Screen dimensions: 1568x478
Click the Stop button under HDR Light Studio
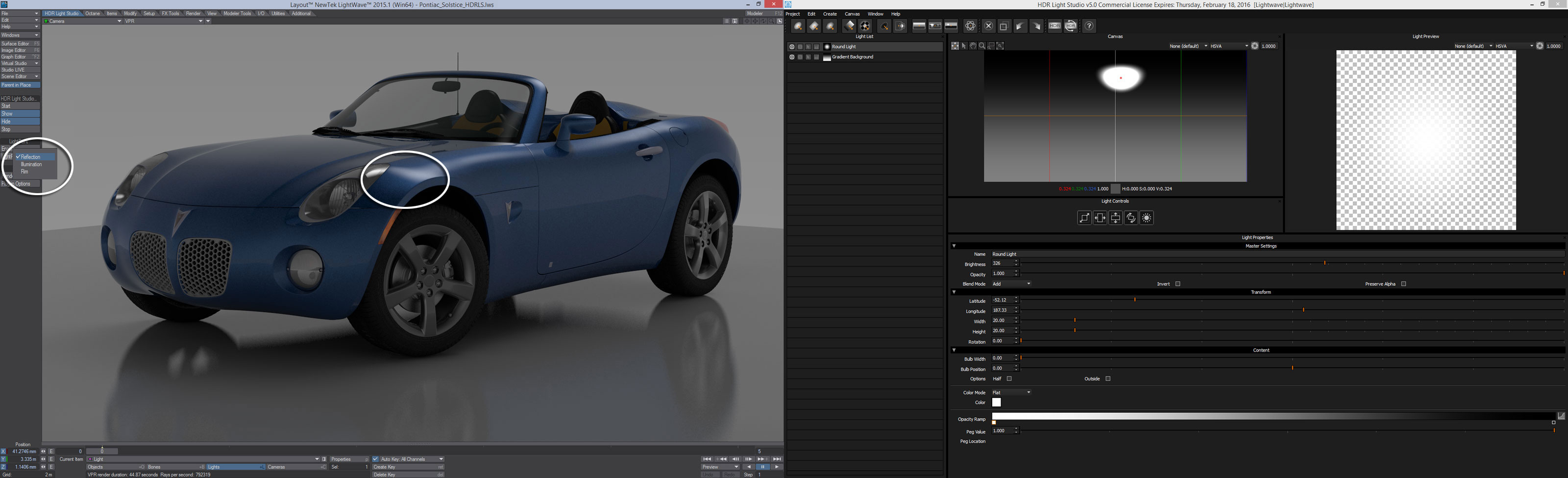coord(20,129)
